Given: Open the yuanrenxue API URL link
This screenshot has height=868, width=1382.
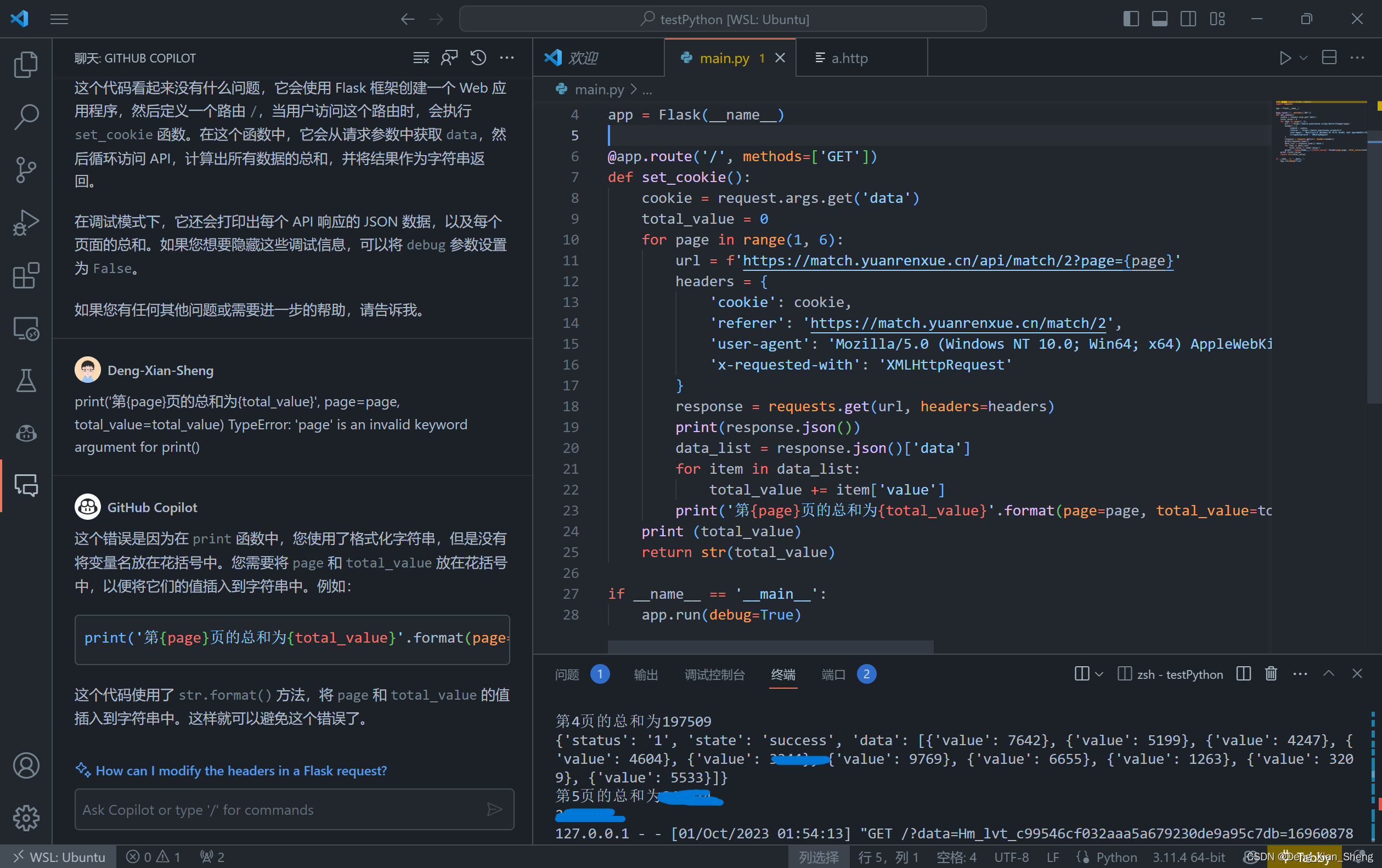Looking at the screenshot, I should point(957,260).
